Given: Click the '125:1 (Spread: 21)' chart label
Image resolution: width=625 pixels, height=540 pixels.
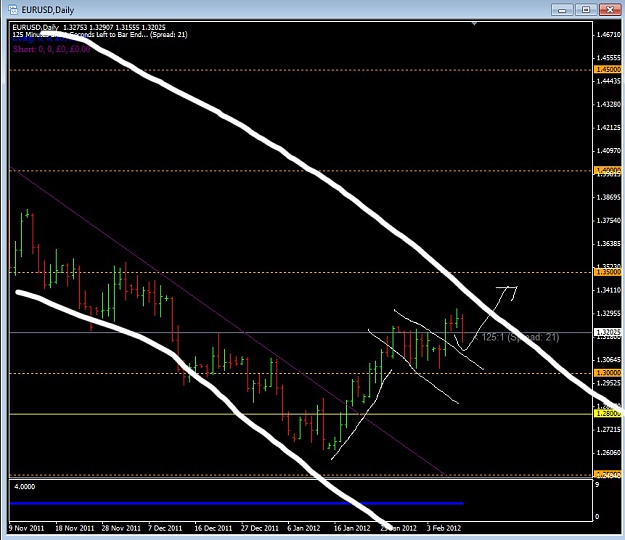Looking at the screenshot, I should coord(520,338).
